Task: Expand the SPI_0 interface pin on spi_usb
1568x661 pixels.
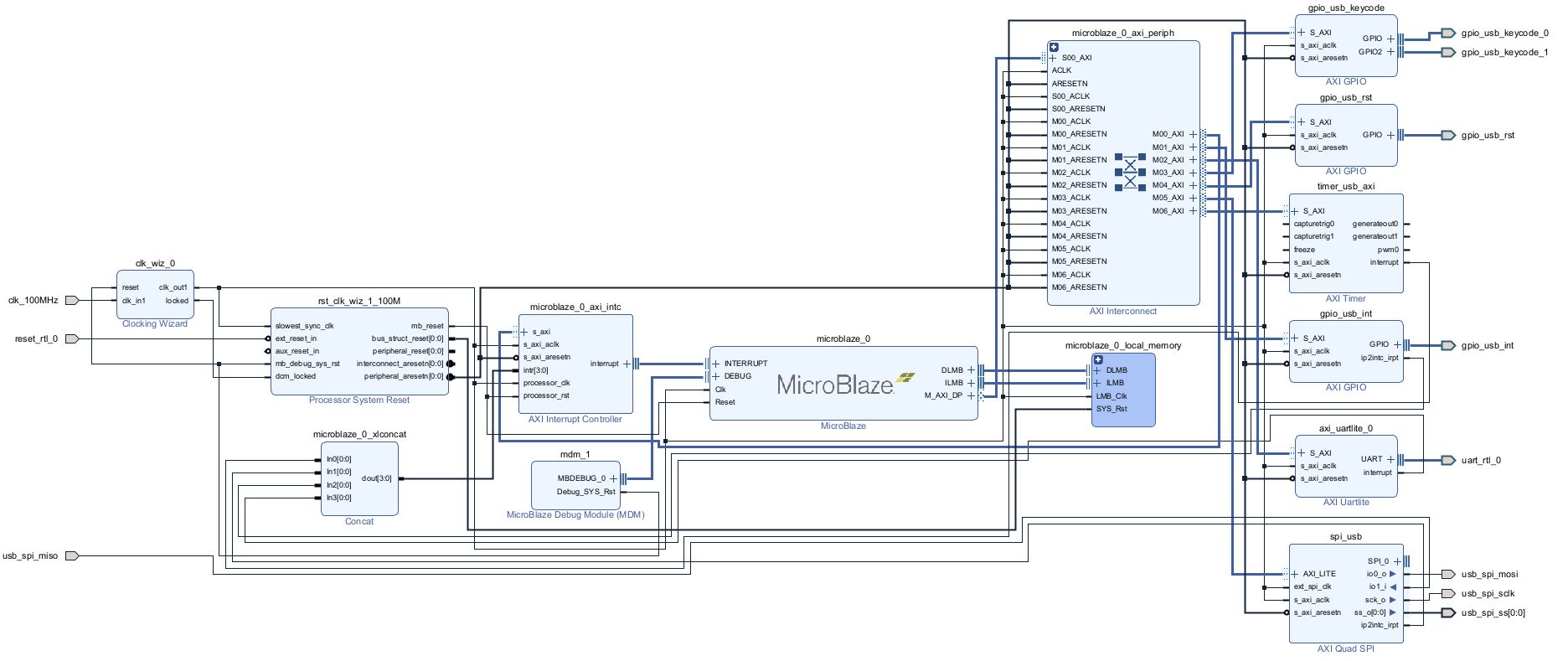Action: pyautogui.click(x=1397, y=561)
